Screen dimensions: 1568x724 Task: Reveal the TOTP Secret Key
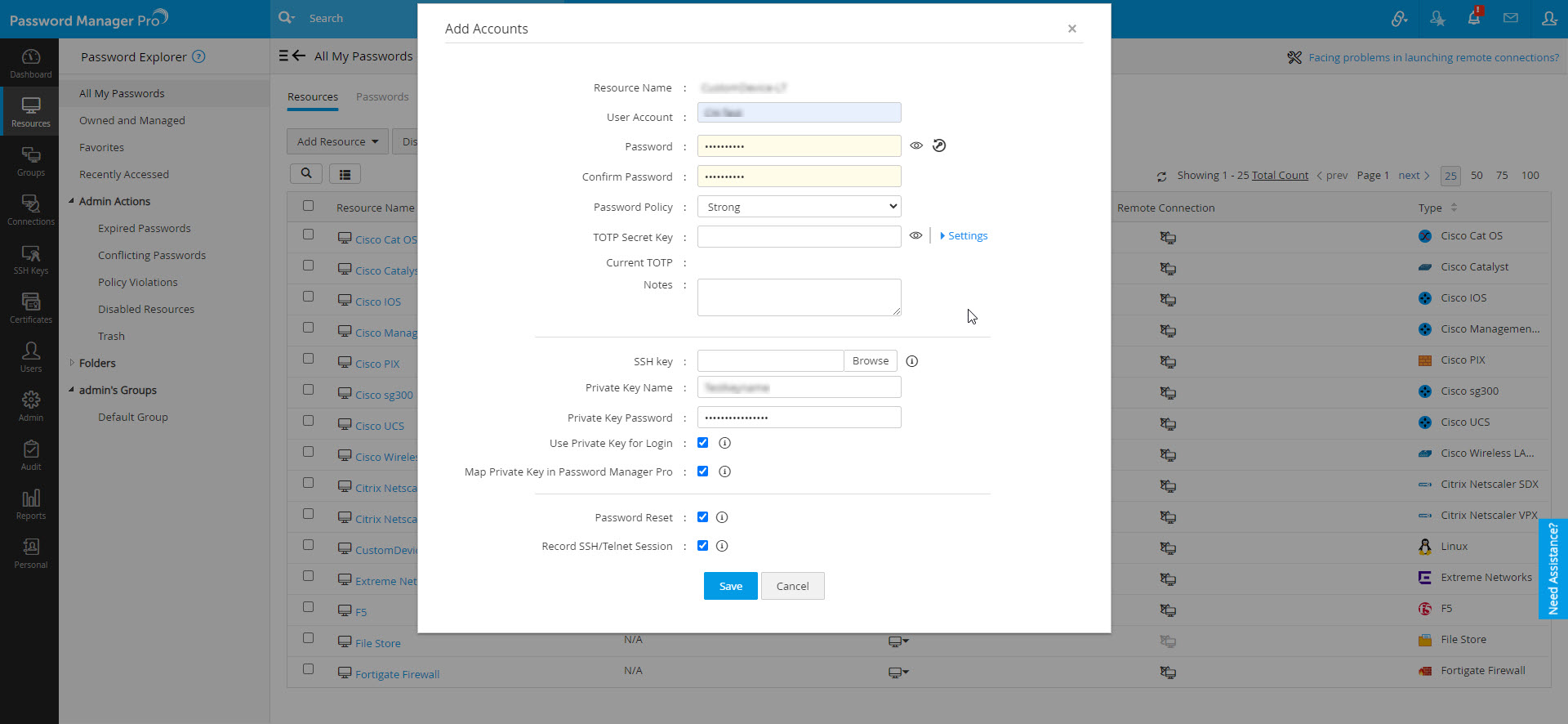(916, 235)
